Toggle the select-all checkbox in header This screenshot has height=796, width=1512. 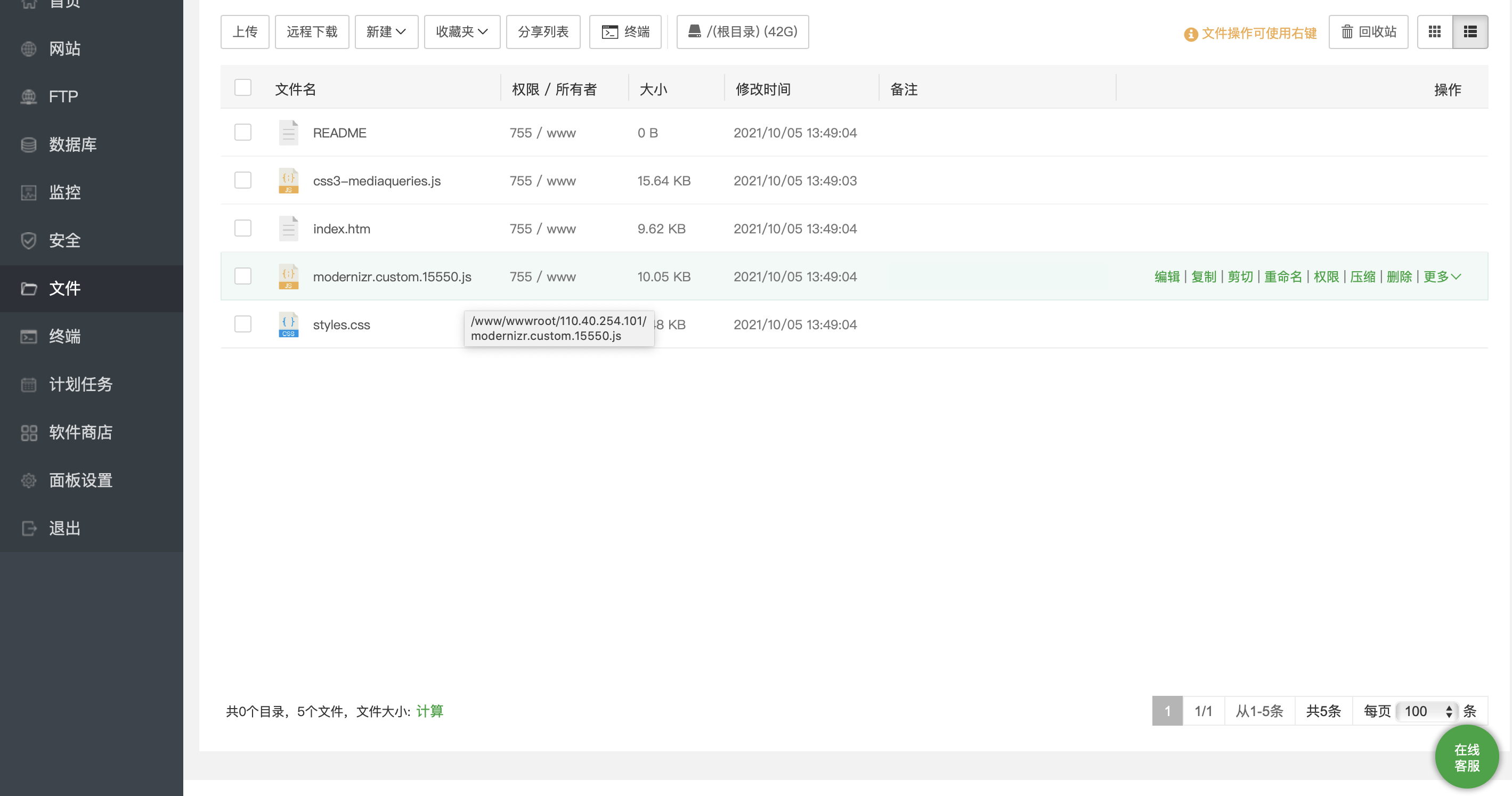242,87
